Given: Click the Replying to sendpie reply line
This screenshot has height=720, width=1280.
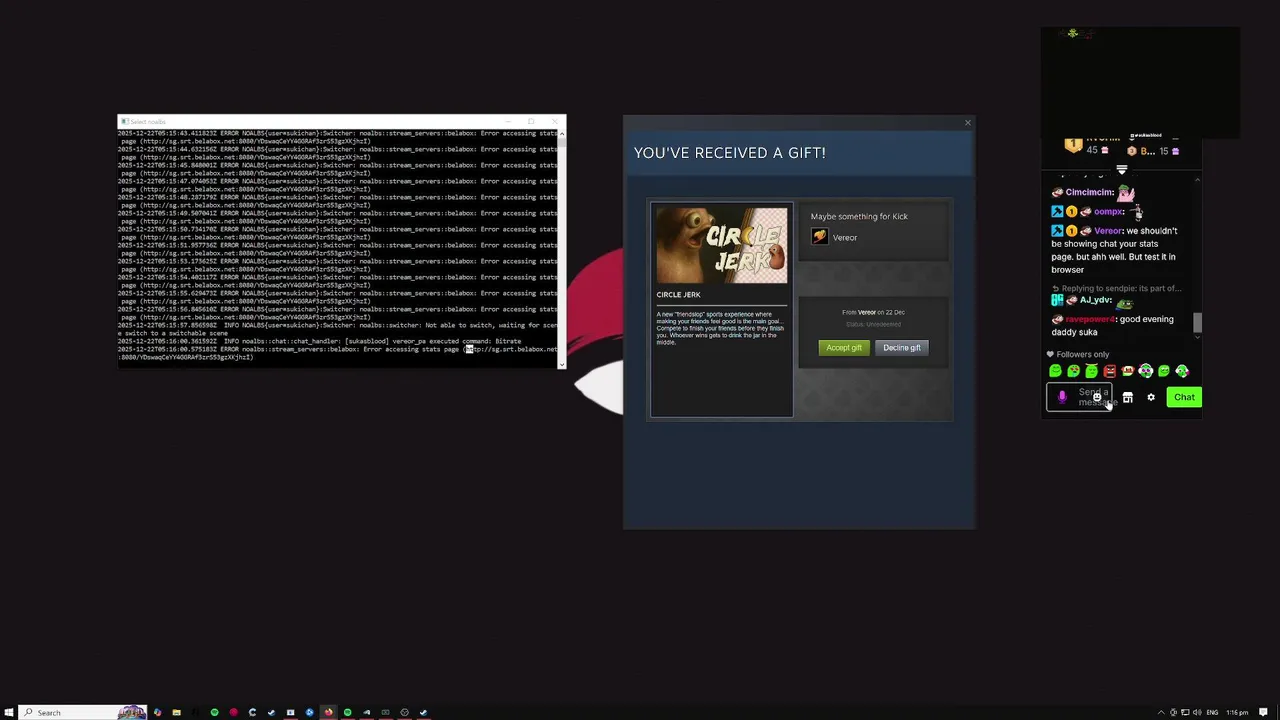Looking at the screenshot, I should [1116, 288].
